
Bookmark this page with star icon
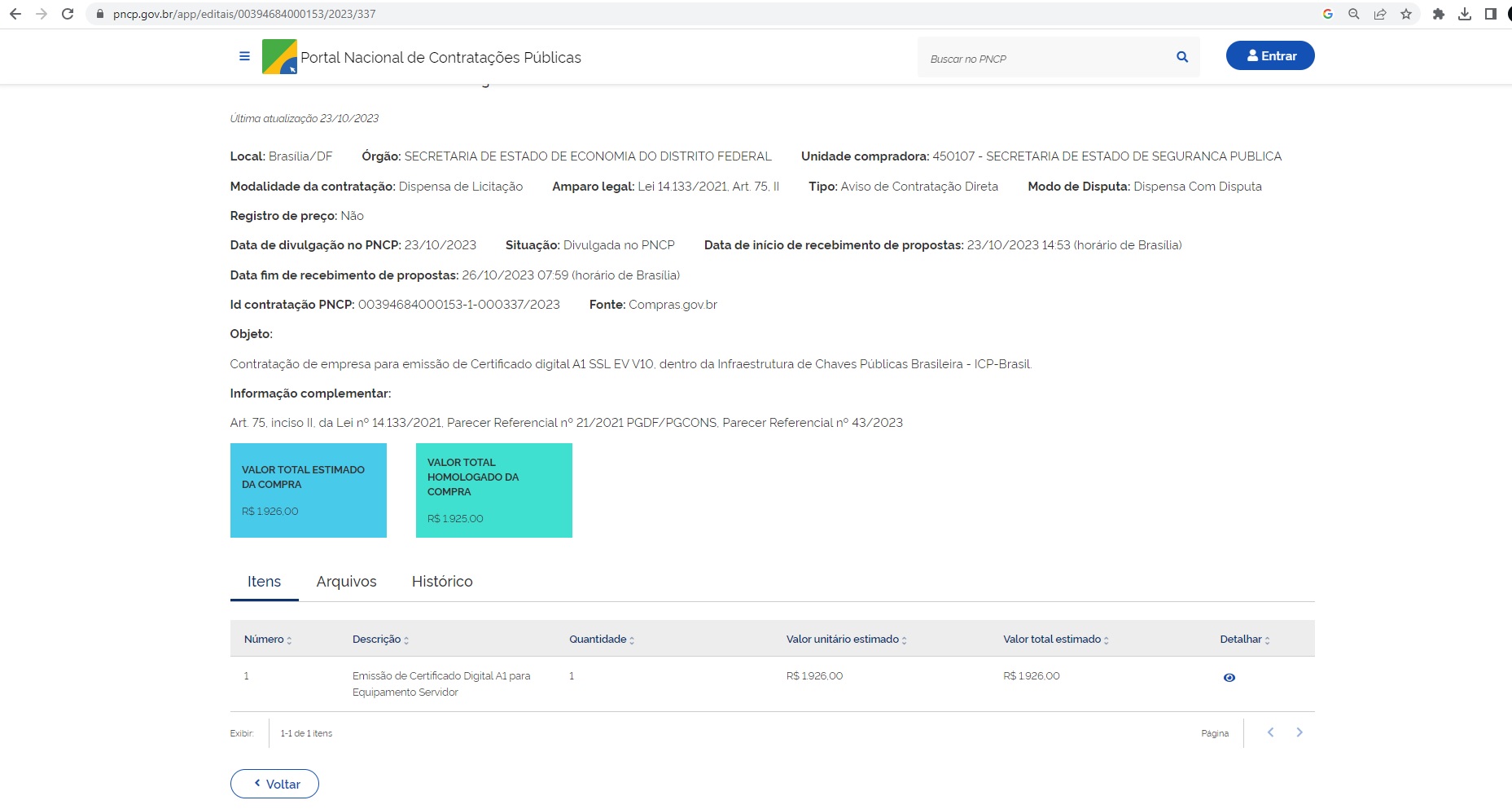[x=1406, y=14]
